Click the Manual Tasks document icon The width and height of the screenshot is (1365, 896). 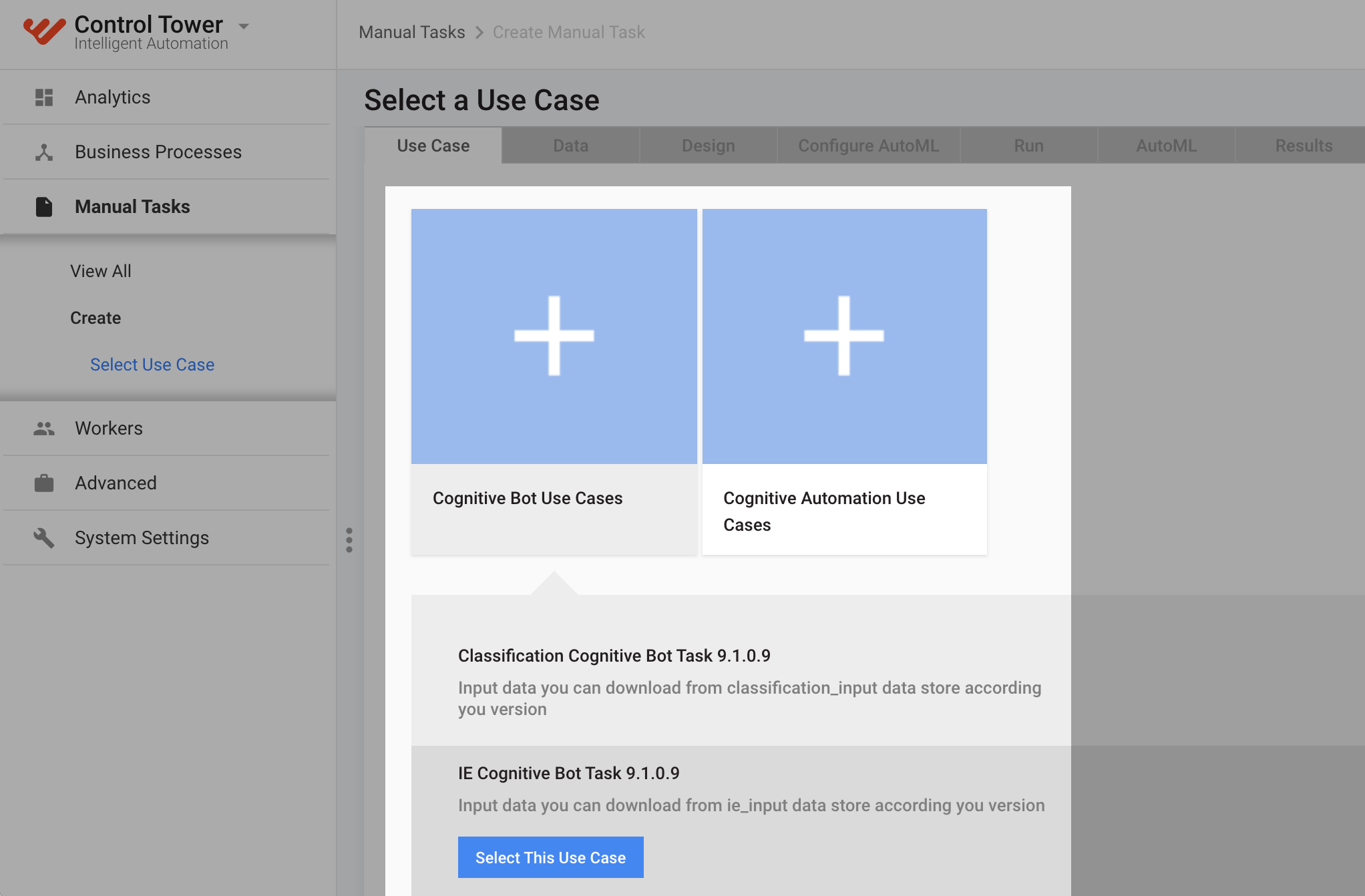pos(44,207)
